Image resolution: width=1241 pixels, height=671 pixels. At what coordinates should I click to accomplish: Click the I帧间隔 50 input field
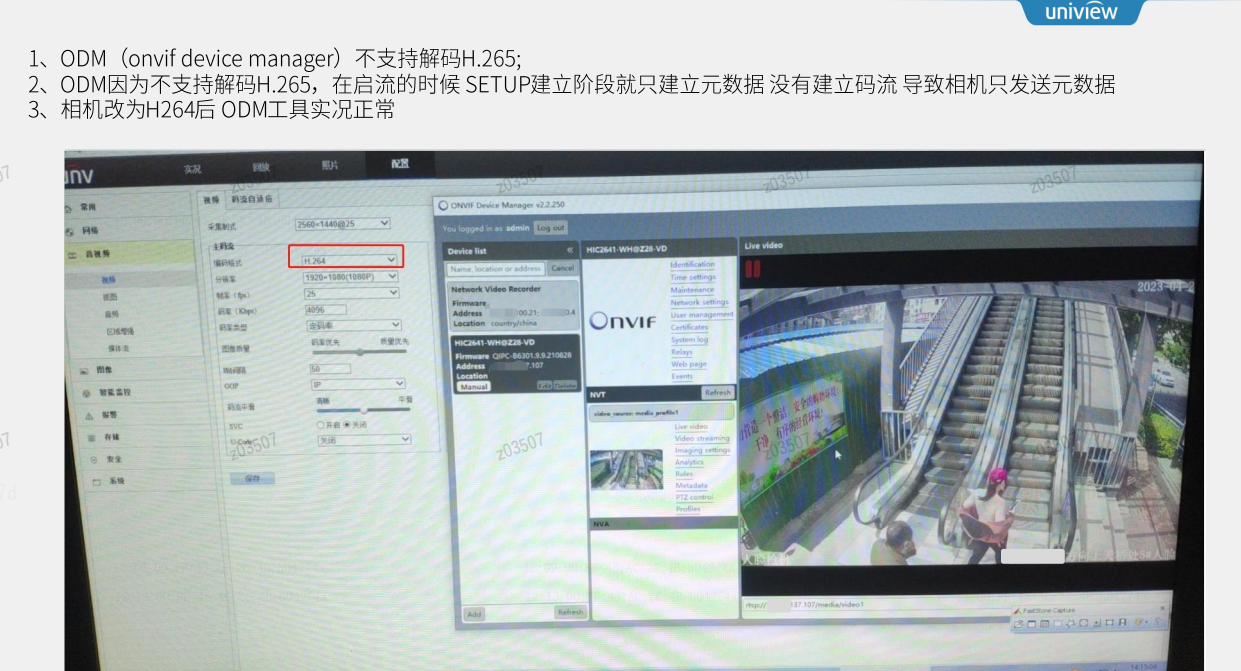point(330,369)
